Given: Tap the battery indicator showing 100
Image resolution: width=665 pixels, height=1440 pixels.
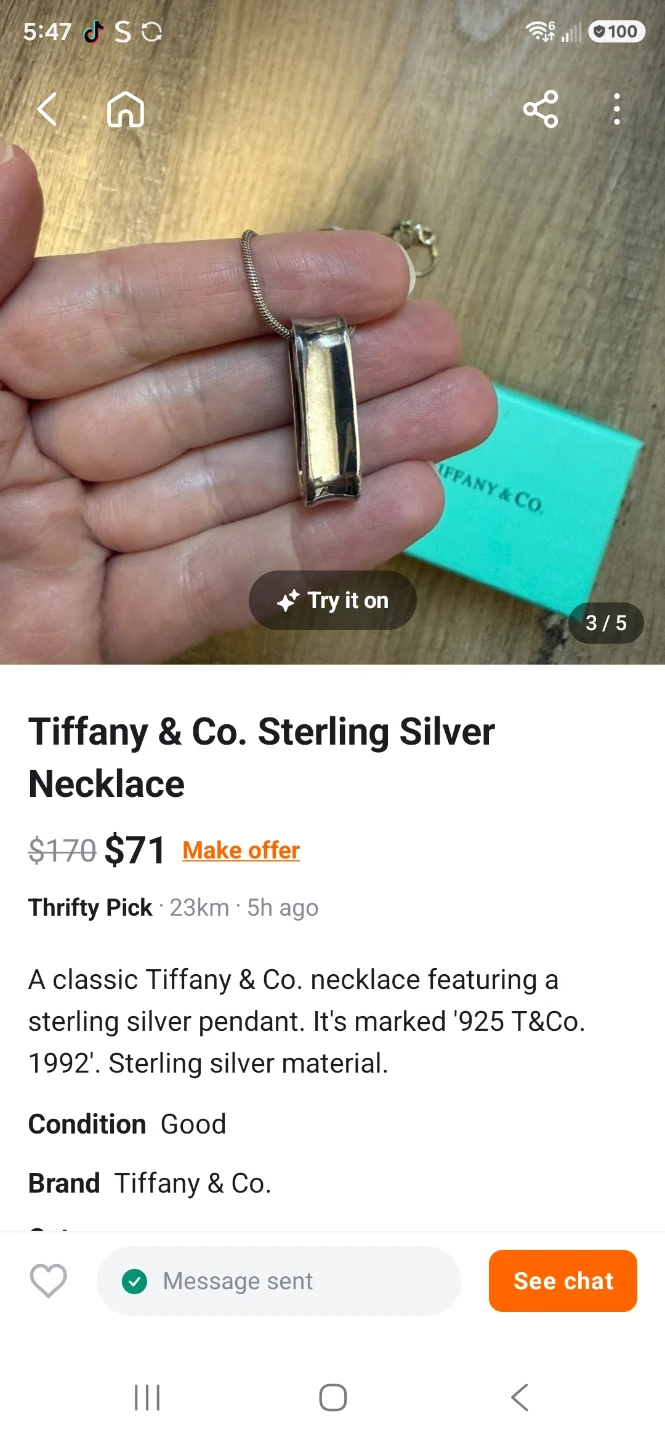Looking at the screenshot, I should (616, 32).
